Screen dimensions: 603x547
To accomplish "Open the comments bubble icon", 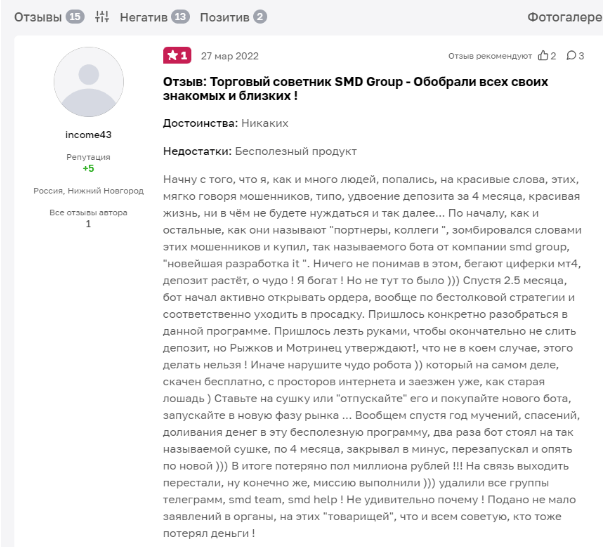I will (x=571, y=55).
